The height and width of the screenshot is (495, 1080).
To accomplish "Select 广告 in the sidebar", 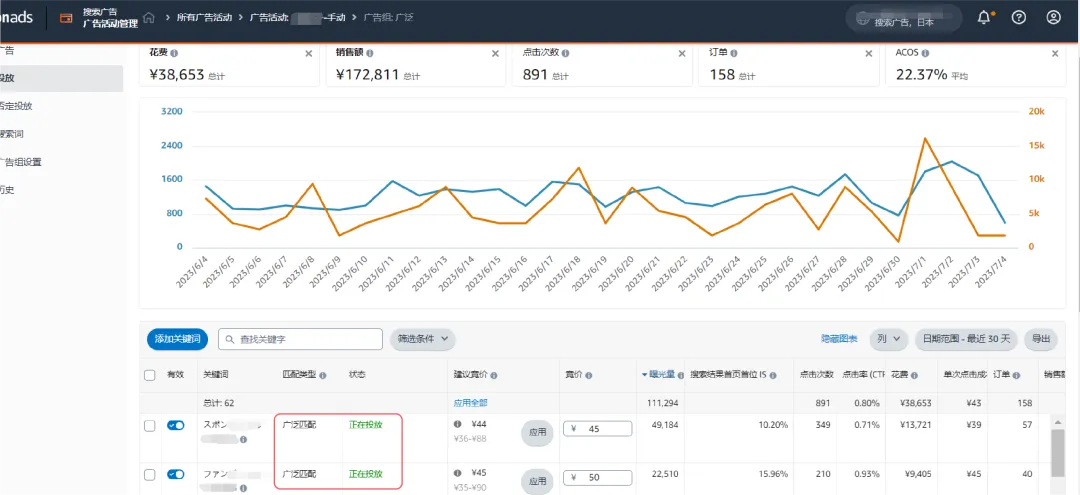I will [x=8, y=51].
